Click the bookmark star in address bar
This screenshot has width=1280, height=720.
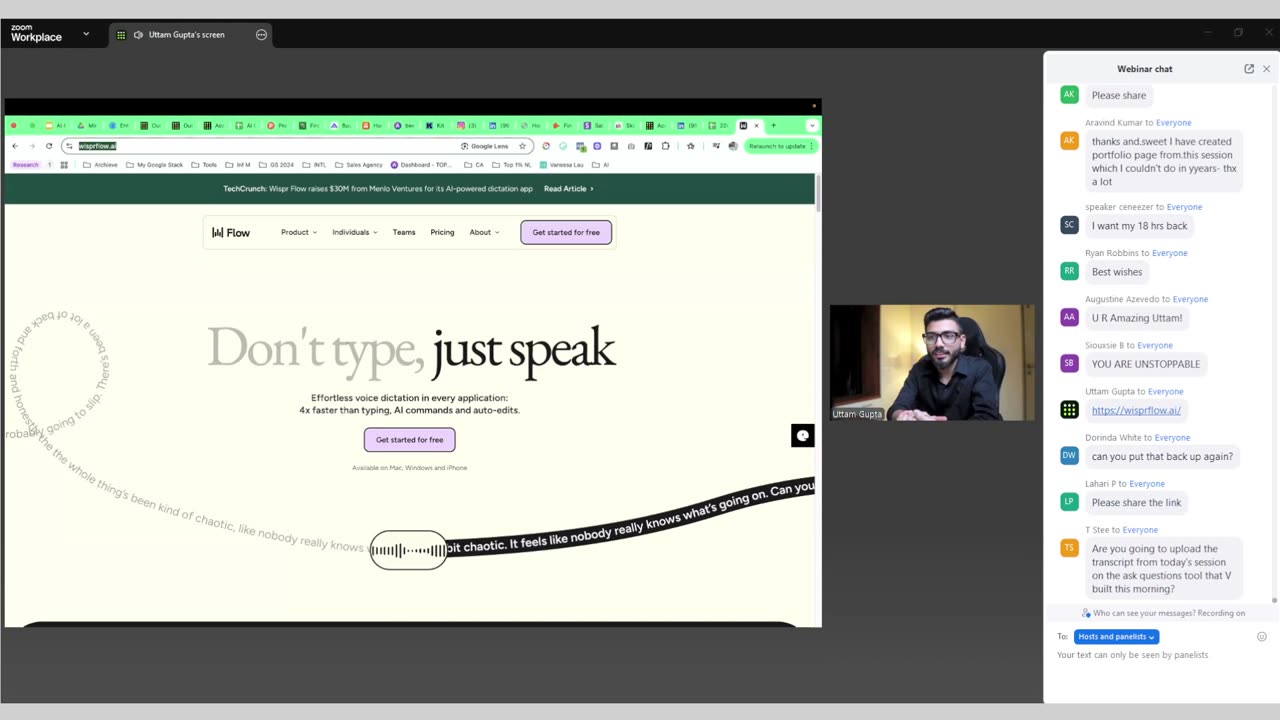(x=522, y=146)
